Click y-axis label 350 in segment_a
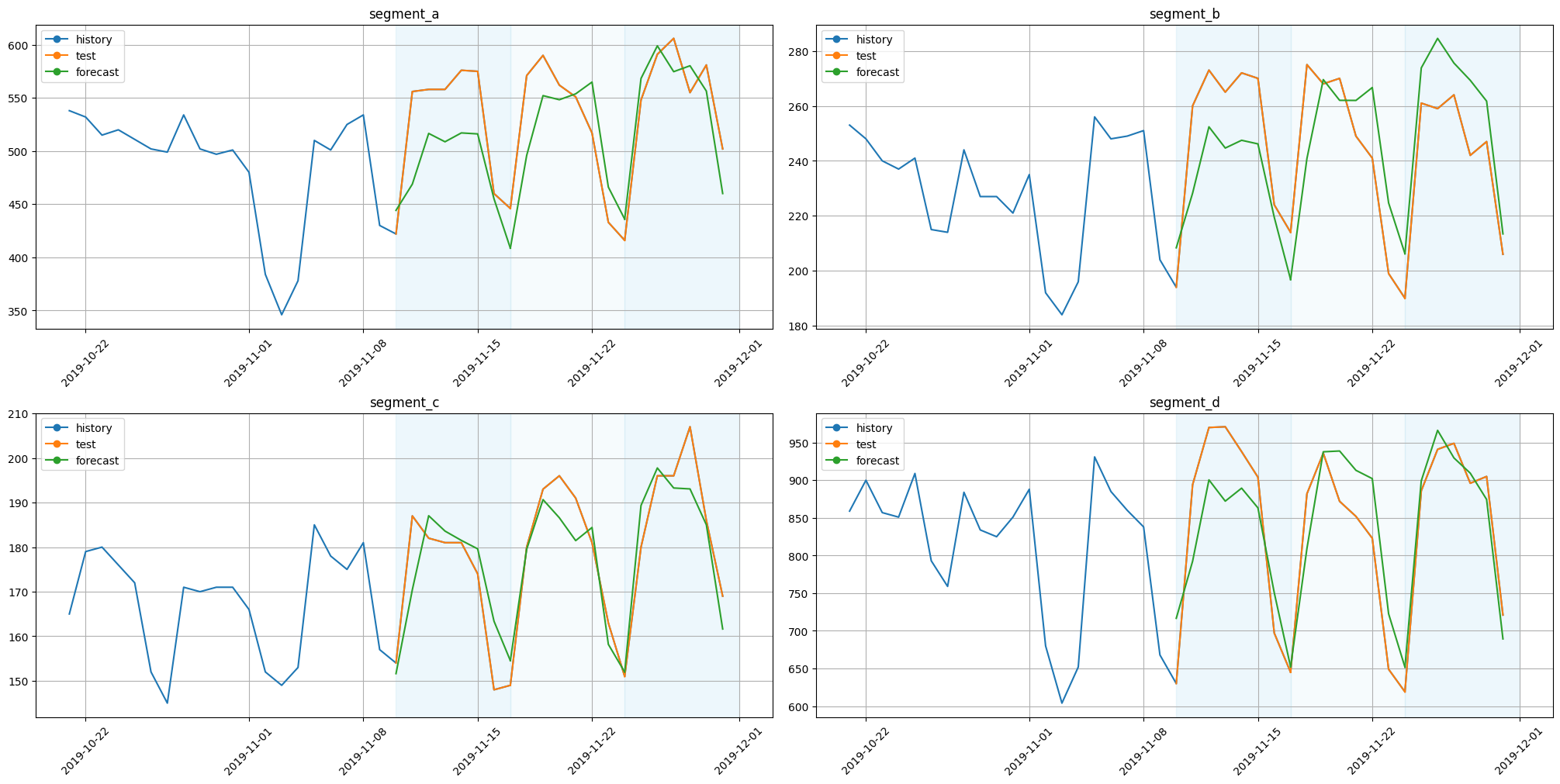Screen dimensions: 1560x784 click(x=19, y=312)
